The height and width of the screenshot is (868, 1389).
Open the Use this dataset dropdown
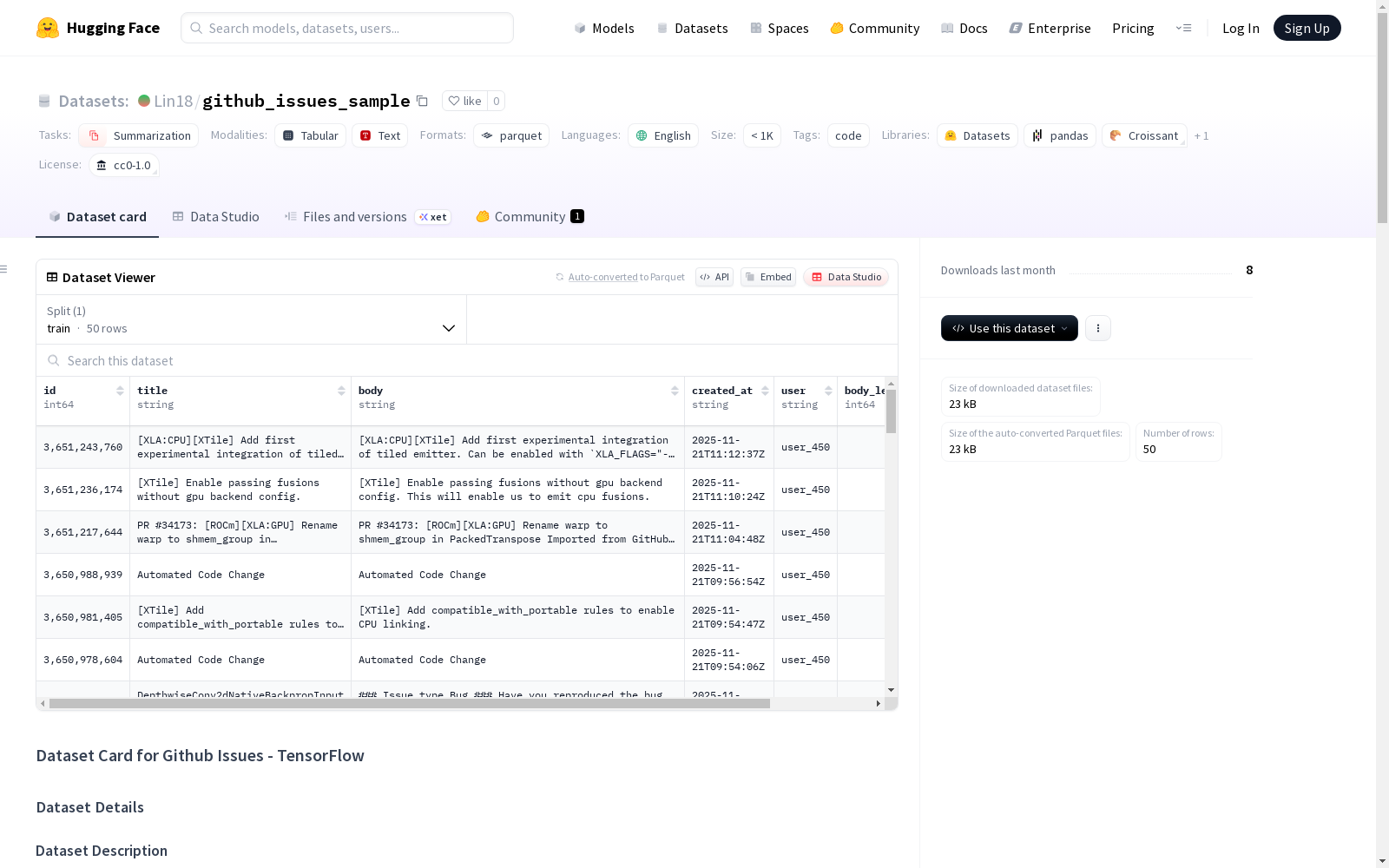click(1010, 328)
